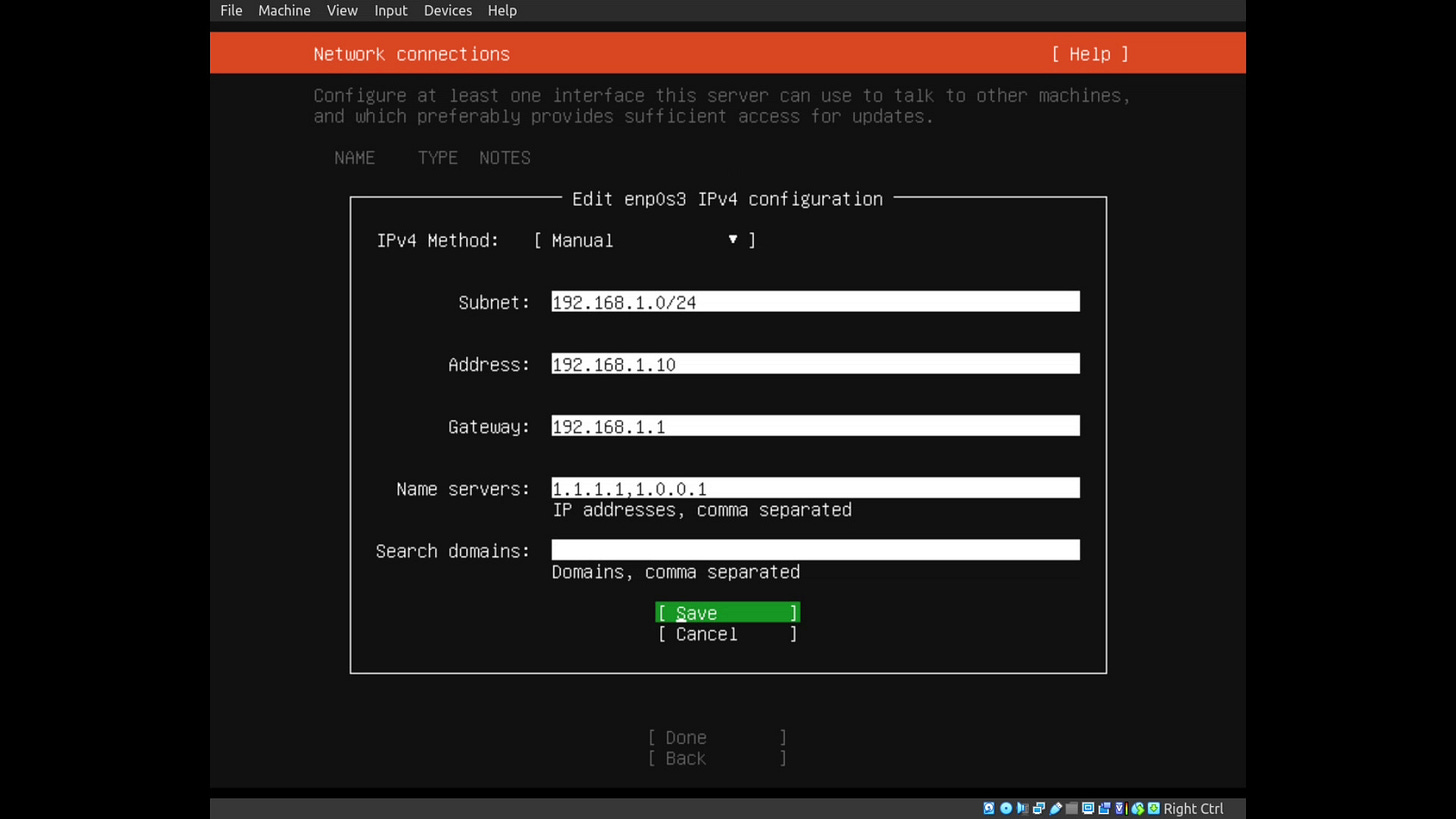Click the mouse integration status icon
The image size is (1456, 819).
point(1137,808)
